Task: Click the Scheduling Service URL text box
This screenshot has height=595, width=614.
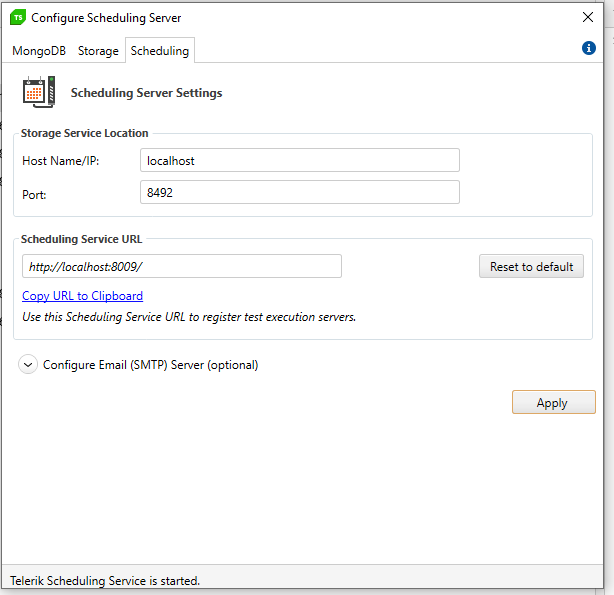Action: (x=181, y=266)
